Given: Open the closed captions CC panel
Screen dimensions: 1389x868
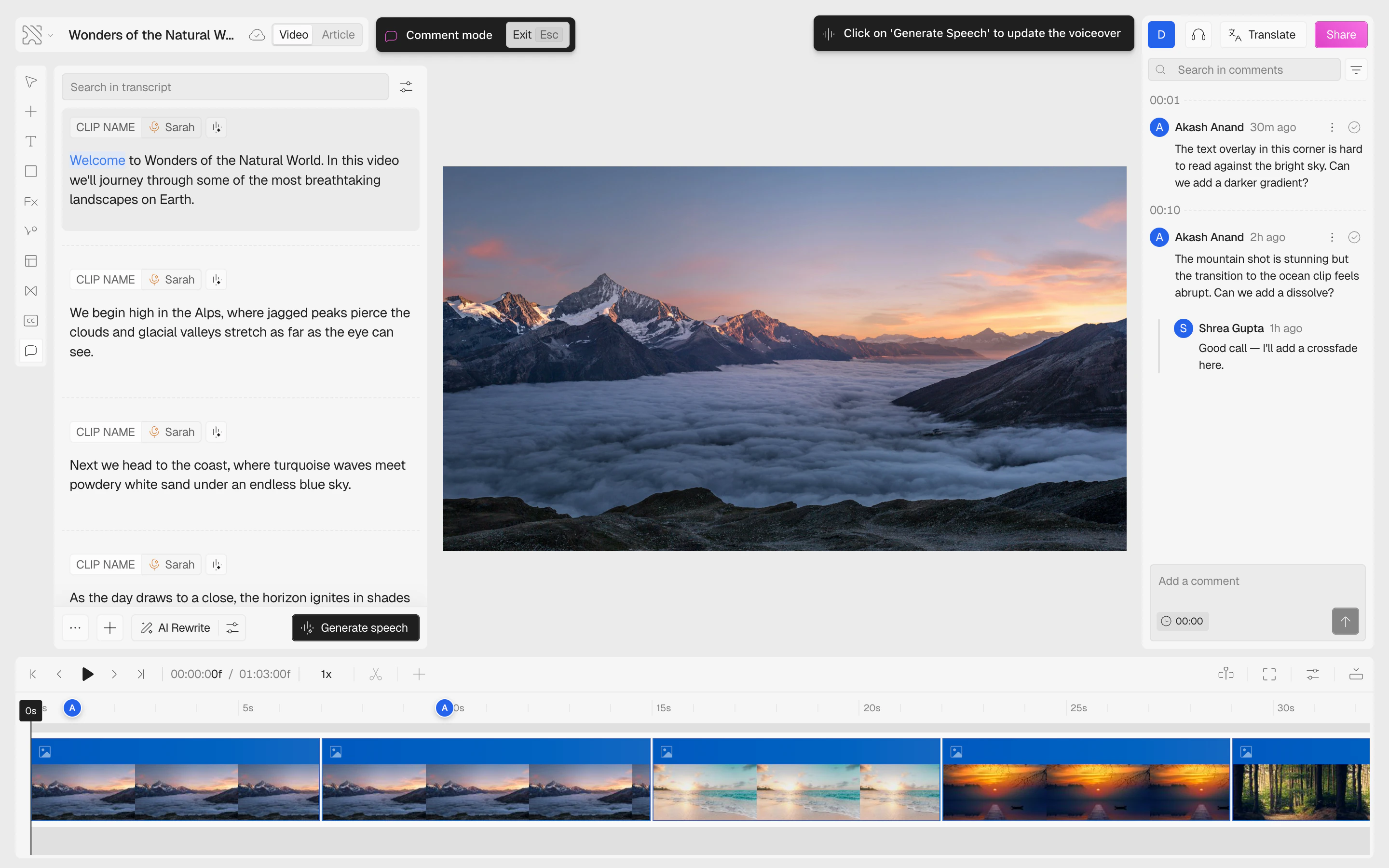Looking at the screenshot, I should pos(31,320).
